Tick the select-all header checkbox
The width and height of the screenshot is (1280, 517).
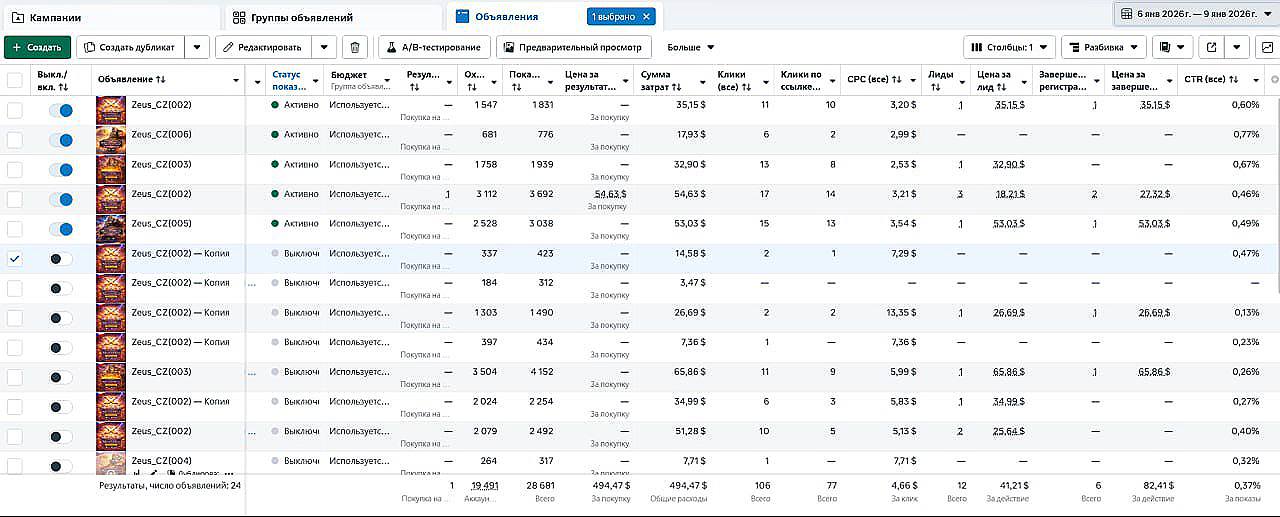point(15,80)
